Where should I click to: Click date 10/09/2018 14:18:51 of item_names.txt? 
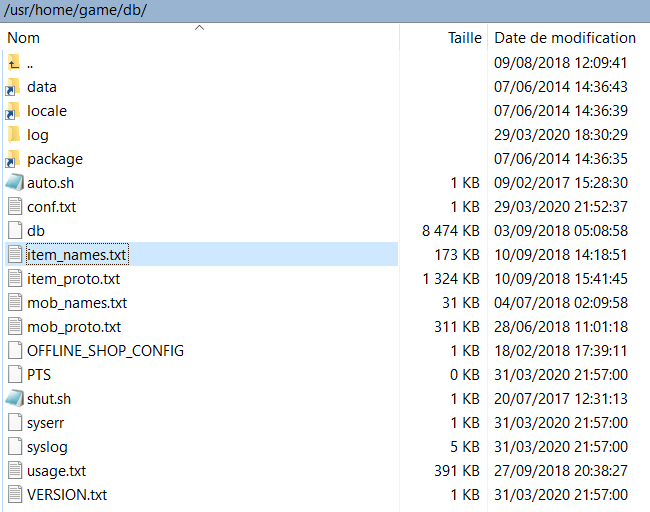(x=561, y=255)
